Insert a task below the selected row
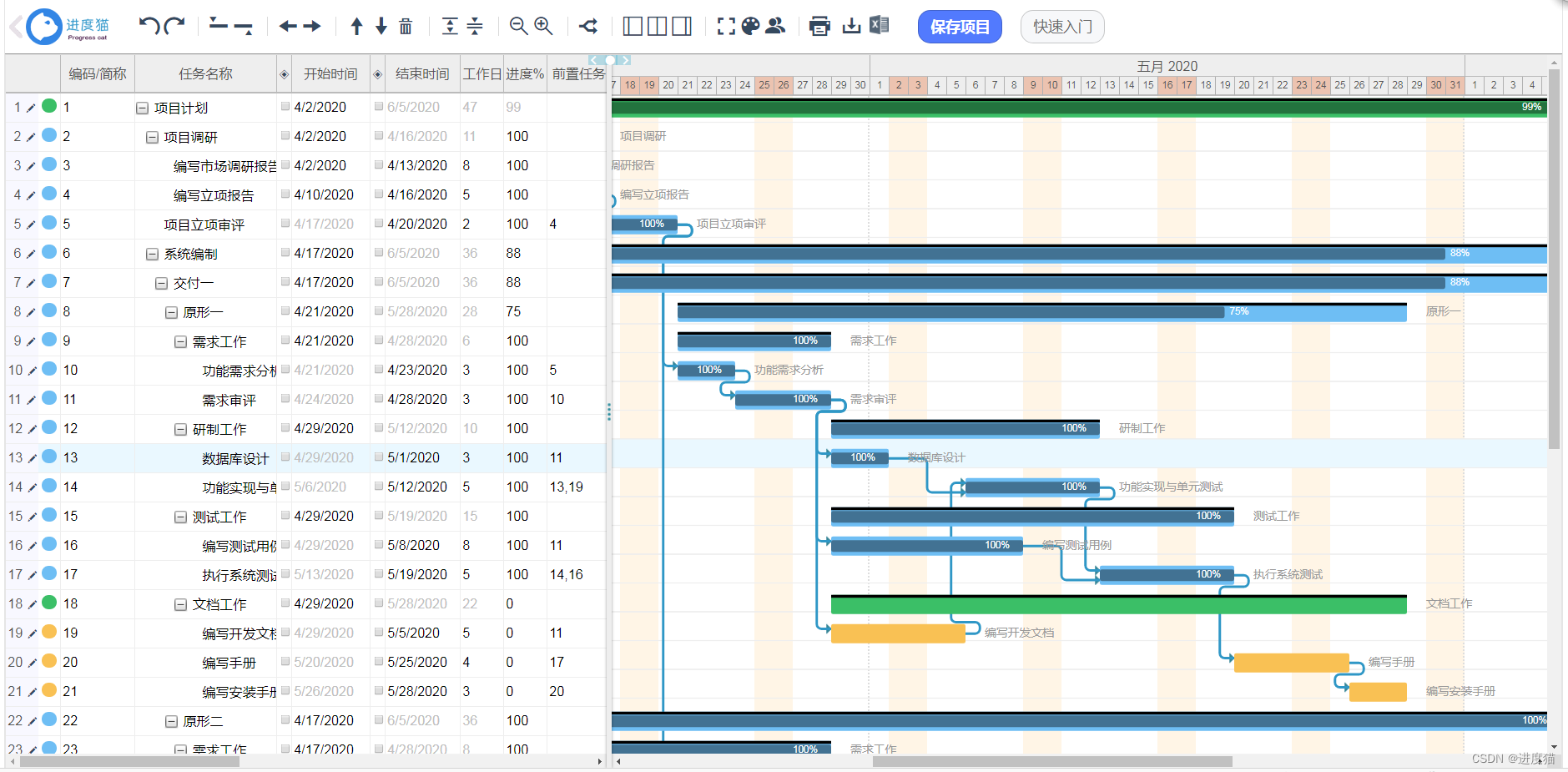Image resolution: width=1568 pixels, height=772 pixels. tap(243, 28)
